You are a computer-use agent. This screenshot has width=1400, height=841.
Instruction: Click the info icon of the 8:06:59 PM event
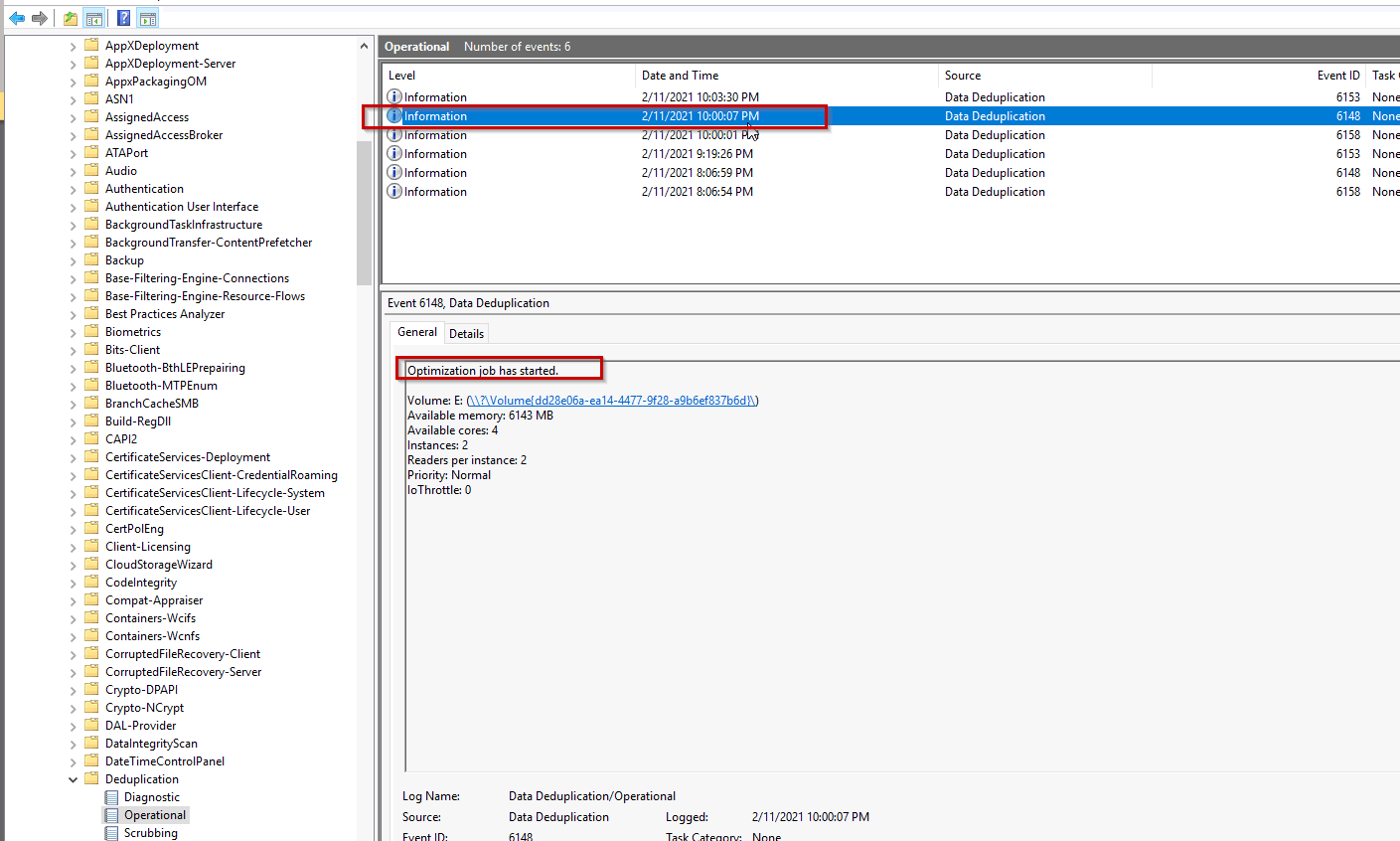394,173
